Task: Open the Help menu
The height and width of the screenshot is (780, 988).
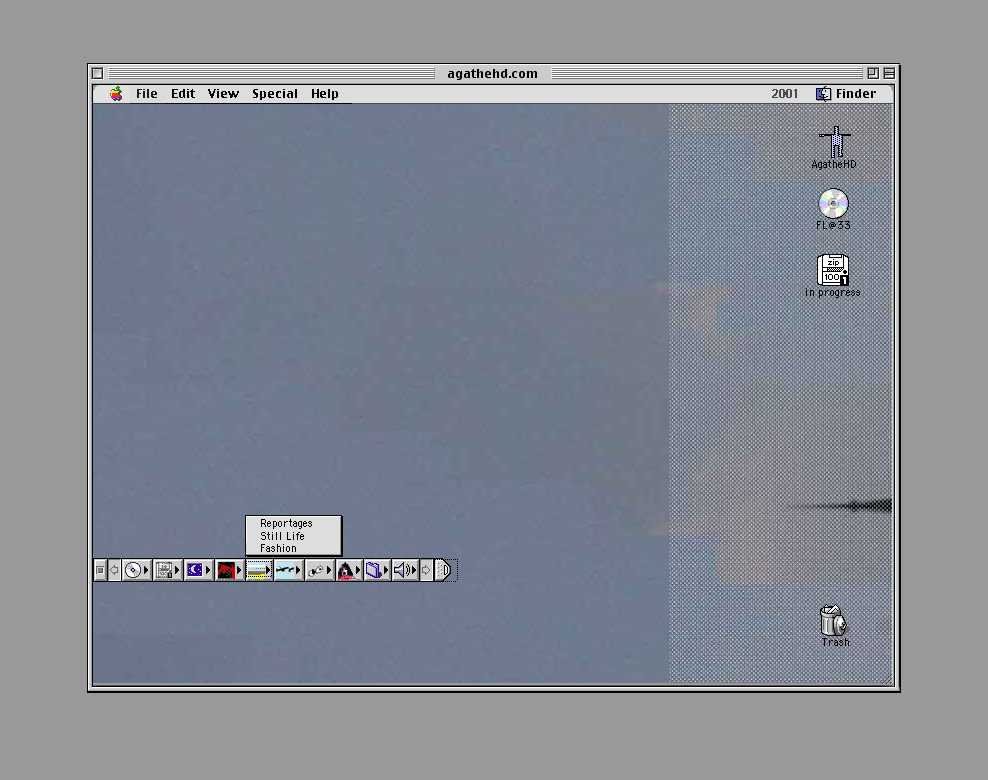Action: point(325,94)
